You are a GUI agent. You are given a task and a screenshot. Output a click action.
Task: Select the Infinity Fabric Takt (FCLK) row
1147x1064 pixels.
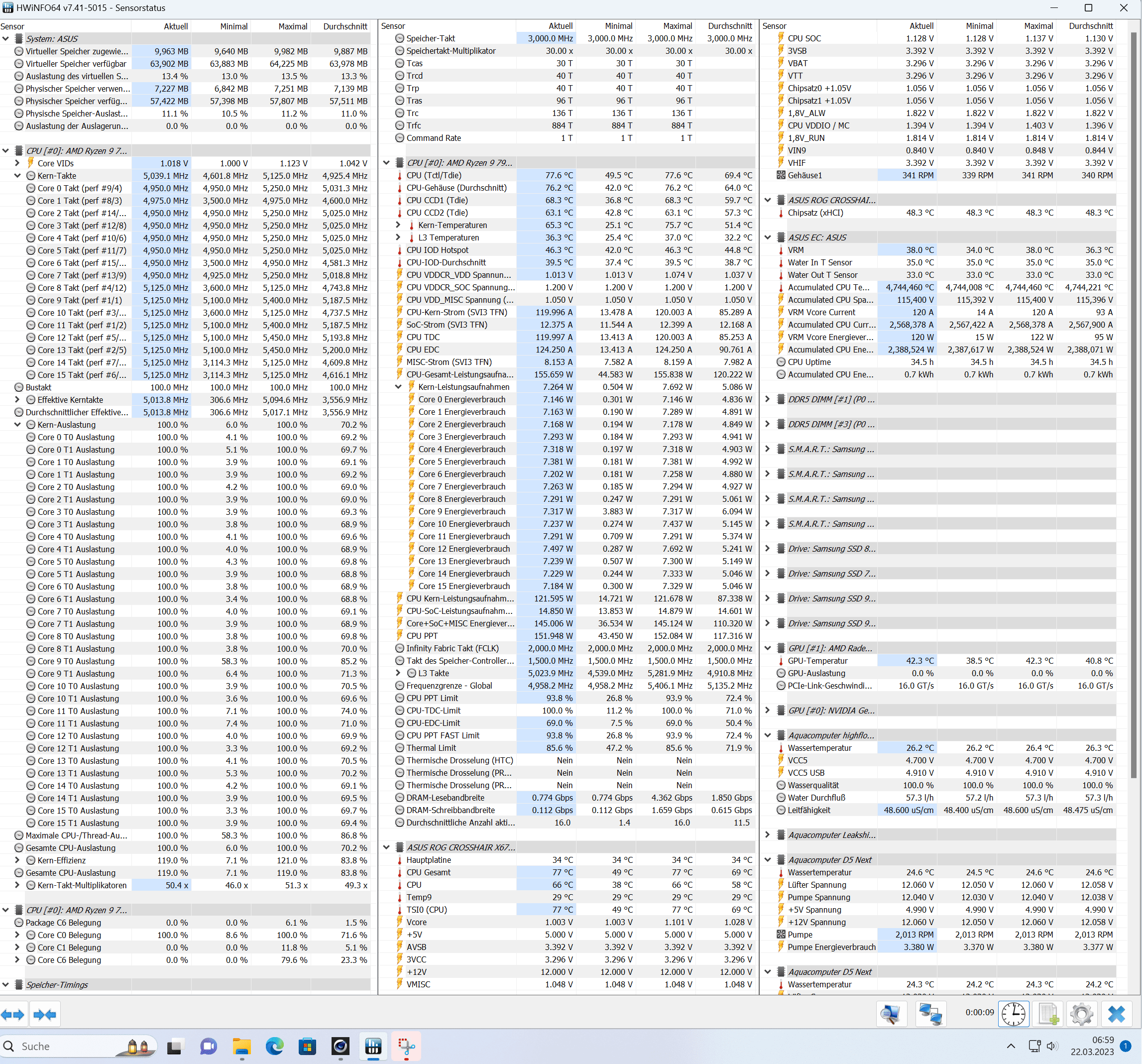(x=567, y=648)
